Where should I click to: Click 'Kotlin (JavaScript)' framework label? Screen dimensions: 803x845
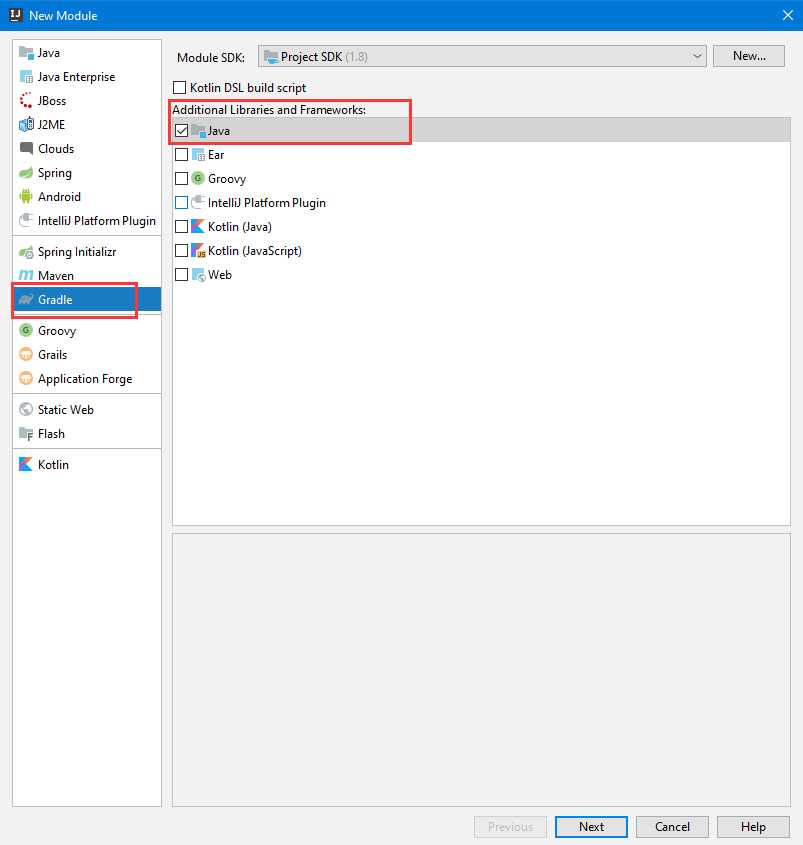[x=255, y=251]
